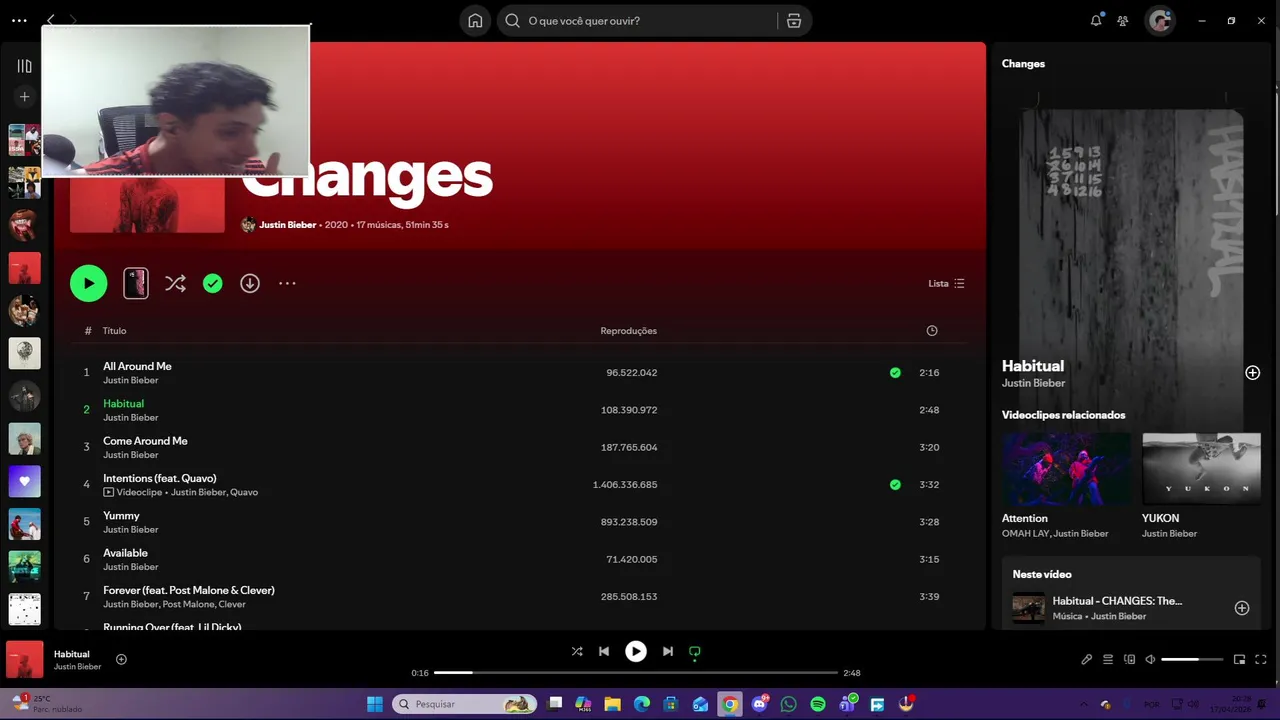Viewport: 1280px width, 720px height.
Task: Open Windows Start menu
Action: (375, 705)
